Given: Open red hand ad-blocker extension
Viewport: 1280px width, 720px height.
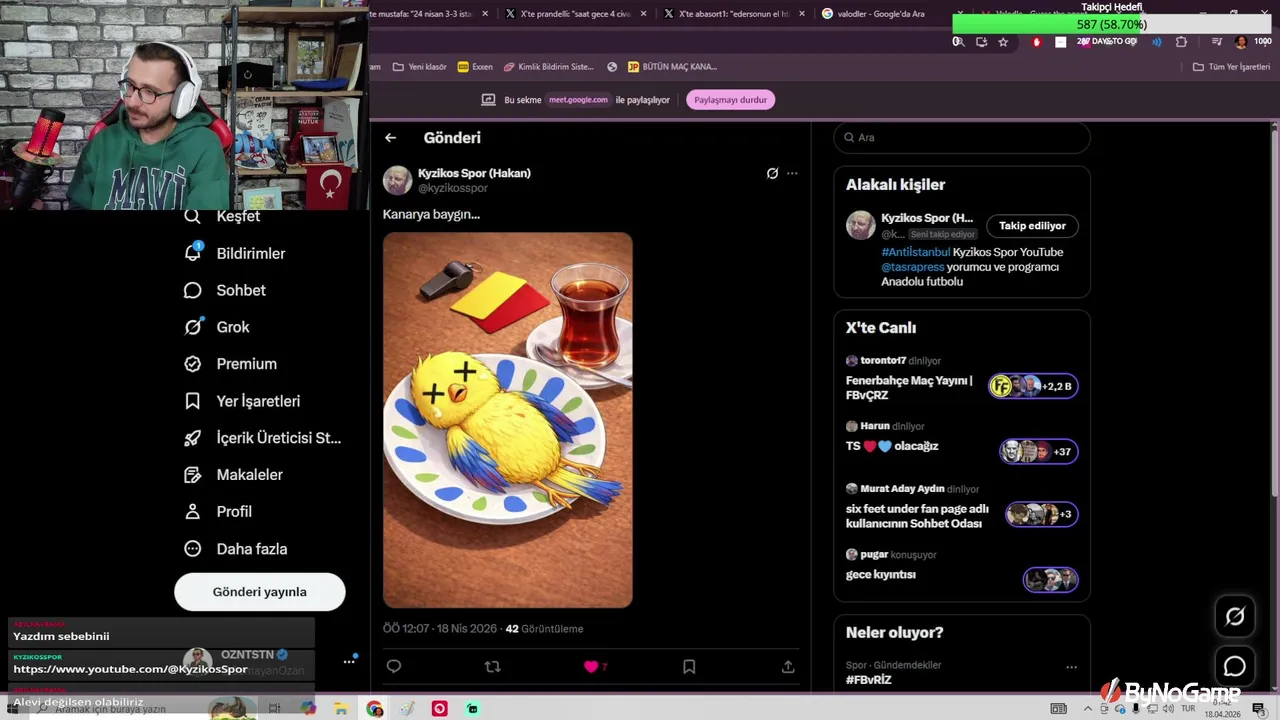Looking at the screenshot, I should pyautogui.click(x=1036, y=42).
